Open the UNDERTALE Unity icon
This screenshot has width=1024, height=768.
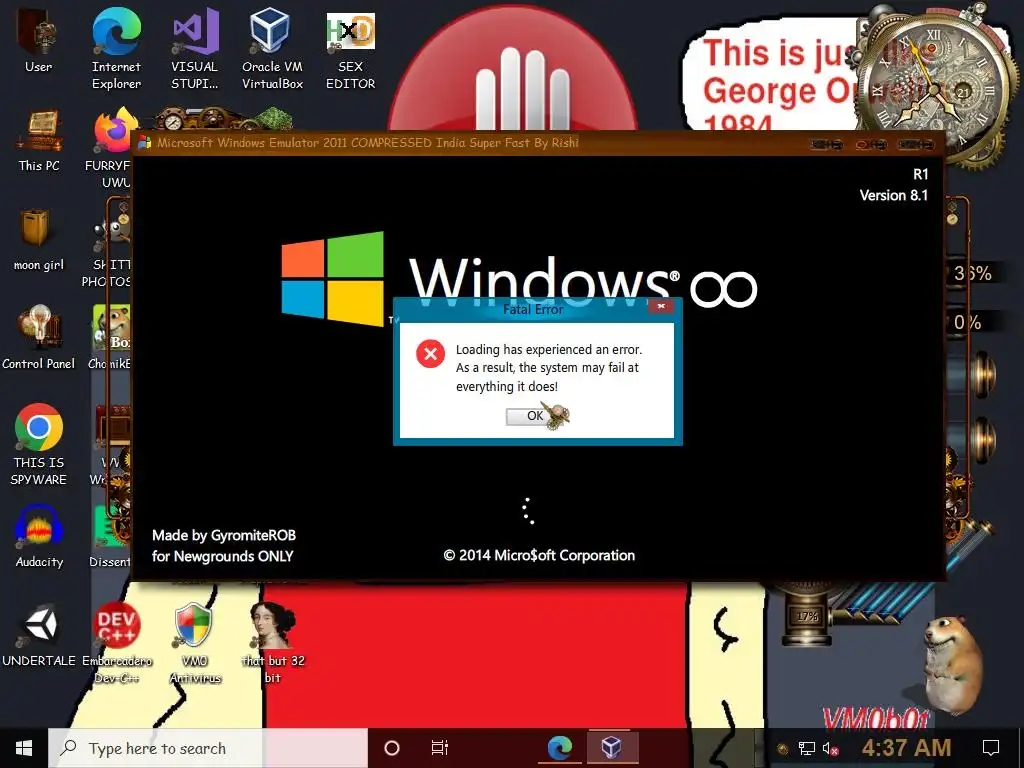(x=39, y=635)
